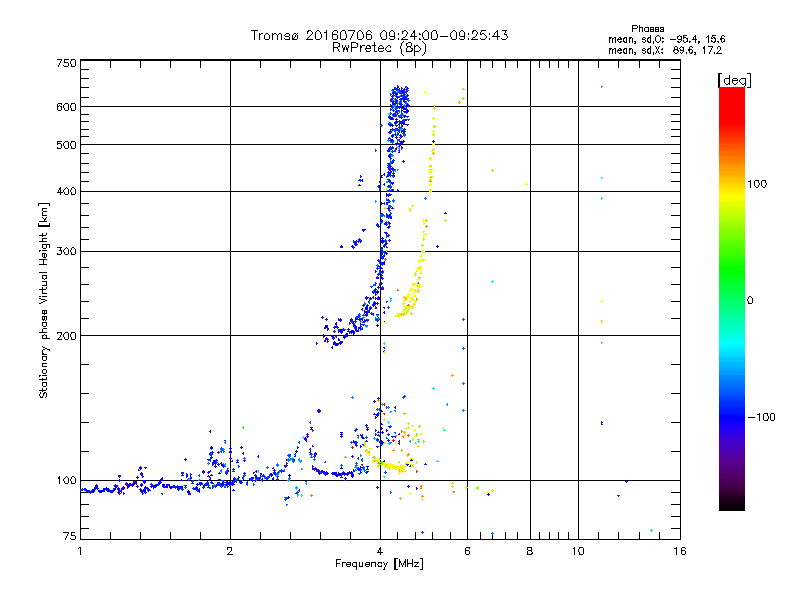The width and height of the screenshot is (800, 600).
Task: Click the dense blue echo cluster above 600 km
Action: [399, 97]
